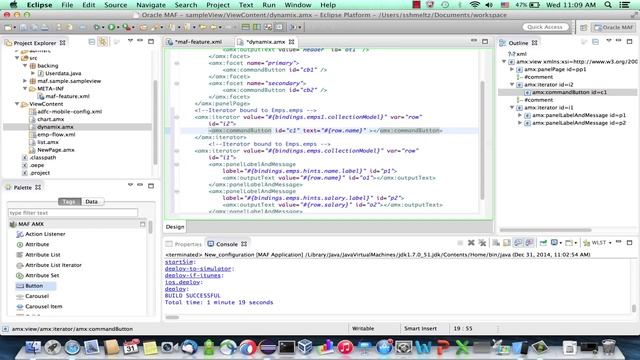Select Button item in MAF AMX palette
The height and width of the screenshot is (360, 640).
coord(34,286)
